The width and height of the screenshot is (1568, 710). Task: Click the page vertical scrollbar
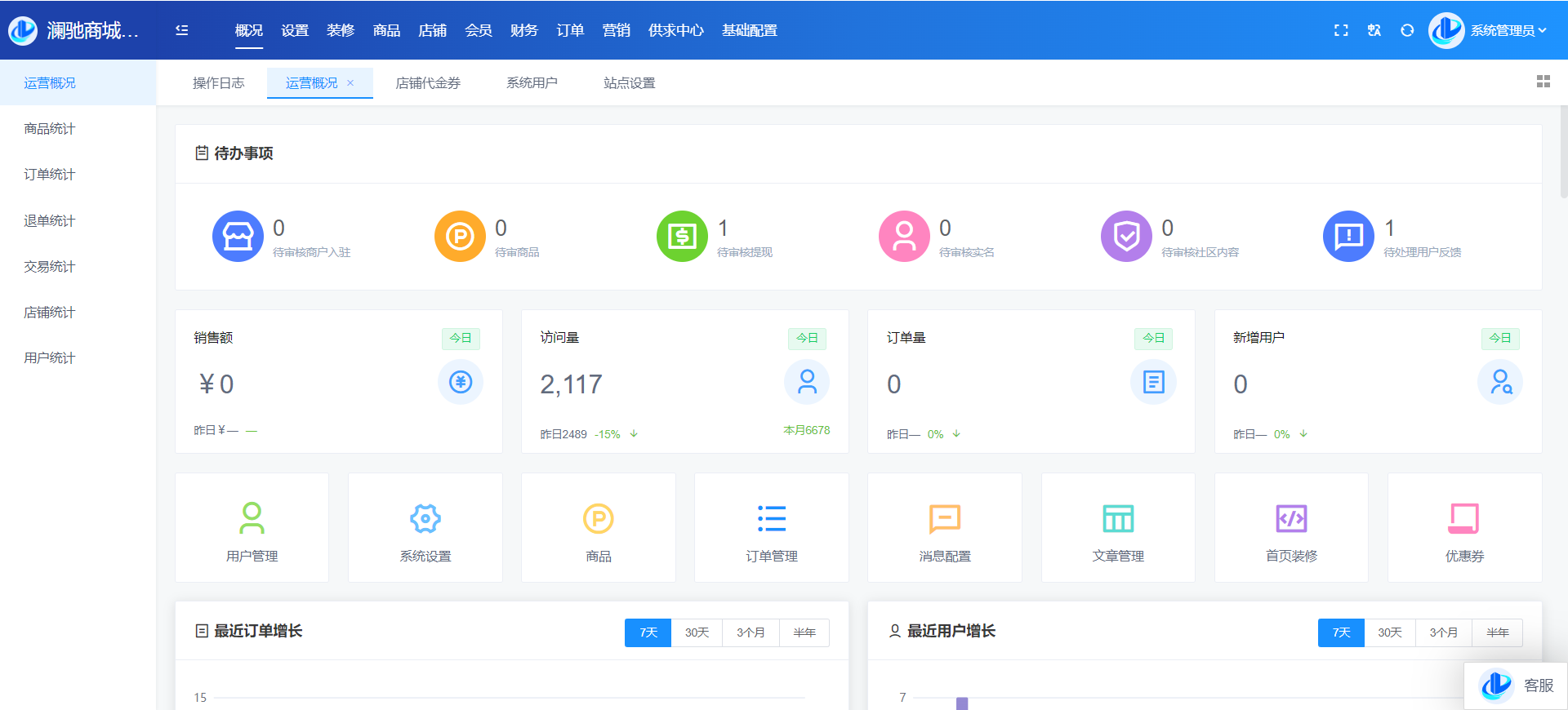[1563, 155]
